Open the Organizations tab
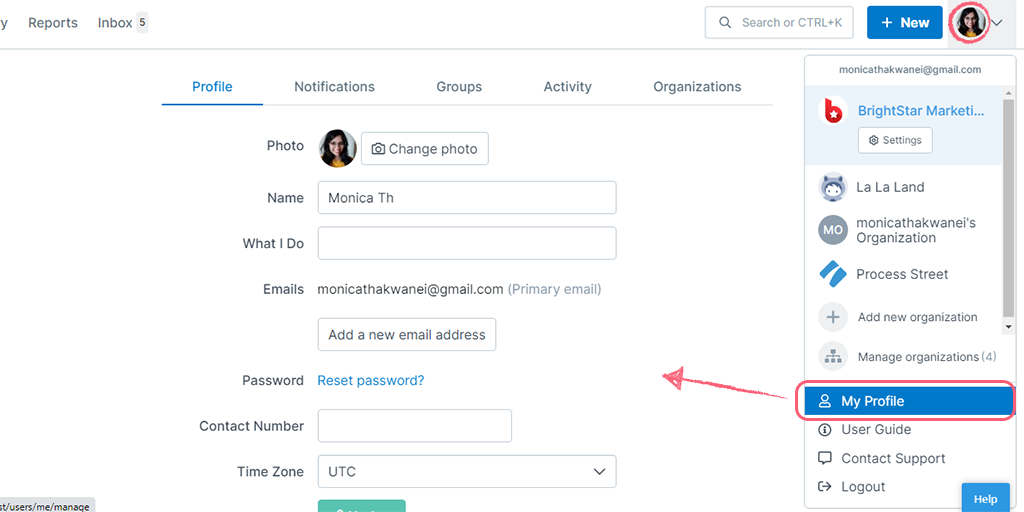The height and width of the screenshot is (512, 1024). pos(697,87)
